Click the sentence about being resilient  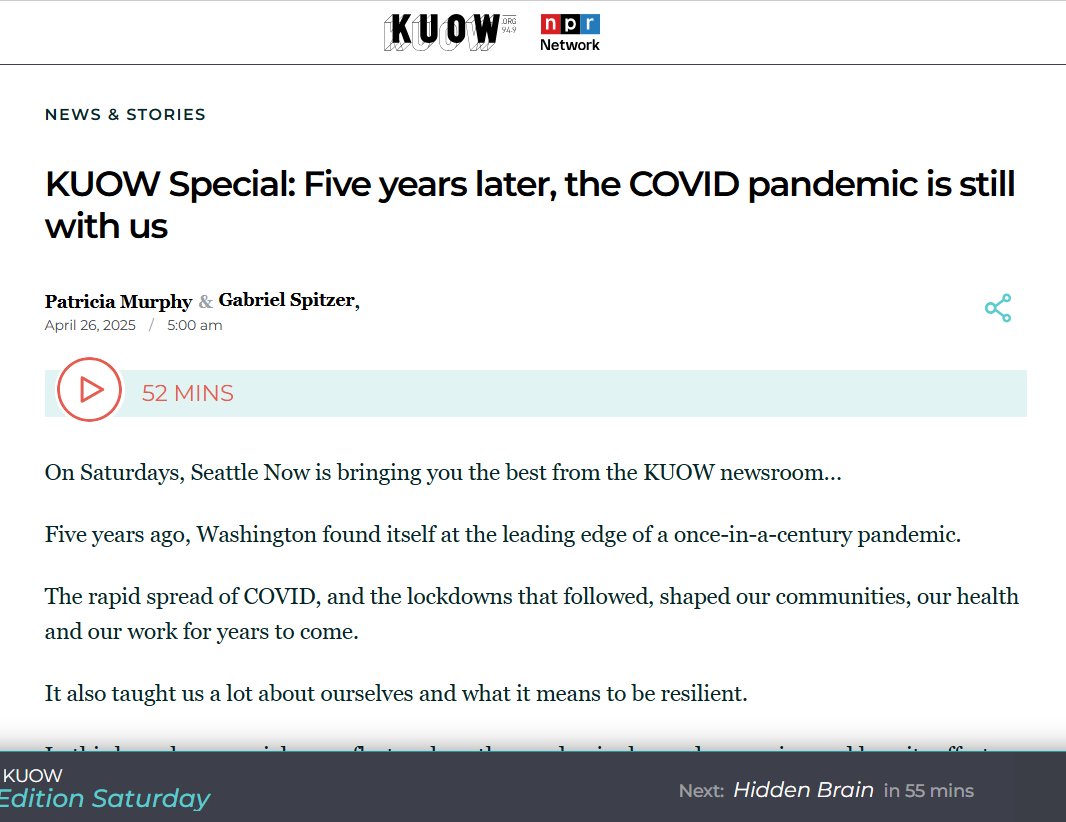click(396, 693)
